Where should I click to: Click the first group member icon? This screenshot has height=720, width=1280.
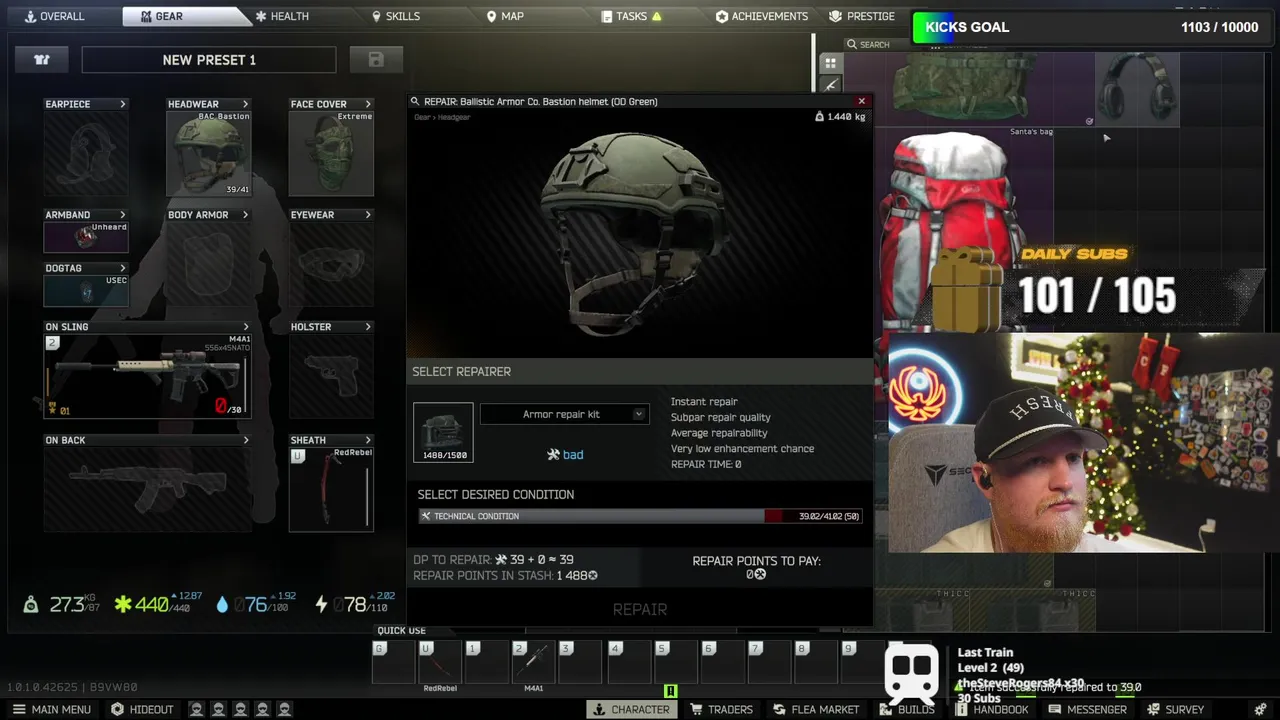196,709
